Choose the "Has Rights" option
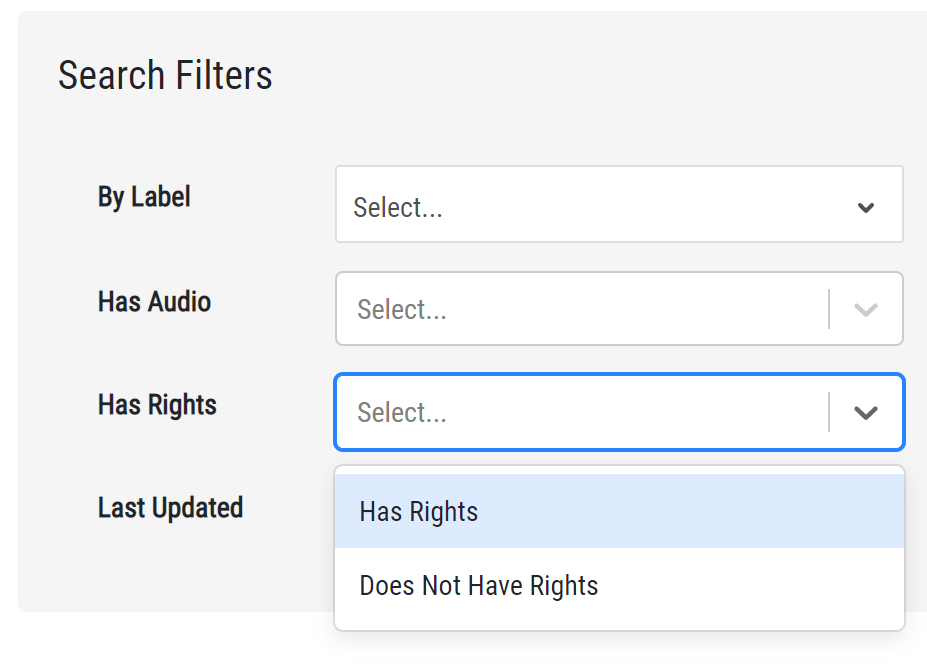The width and height of the screenshot is (927, 665). pyautogui.click(x=419, y=512)
